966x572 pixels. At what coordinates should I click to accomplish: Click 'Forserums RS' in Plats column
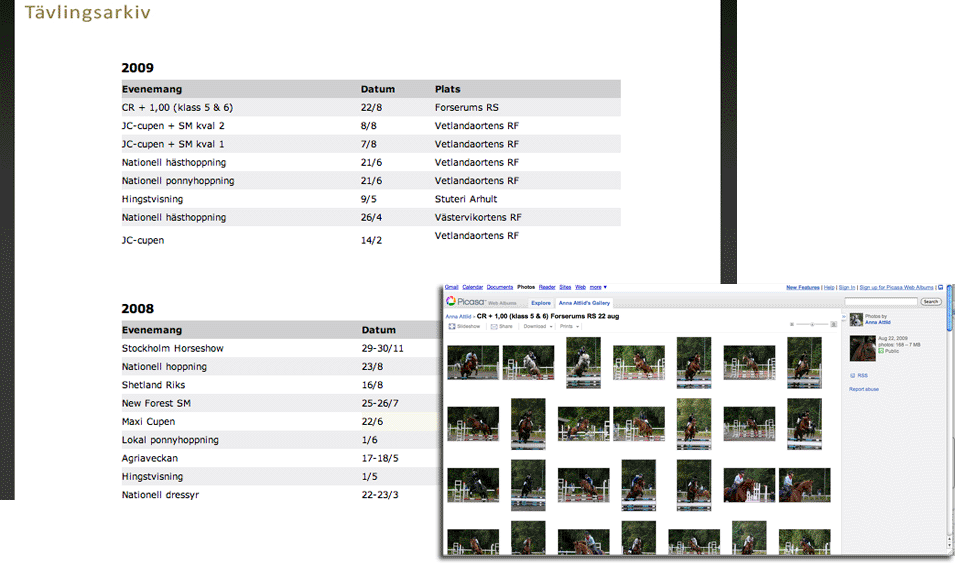pos(466,107)
